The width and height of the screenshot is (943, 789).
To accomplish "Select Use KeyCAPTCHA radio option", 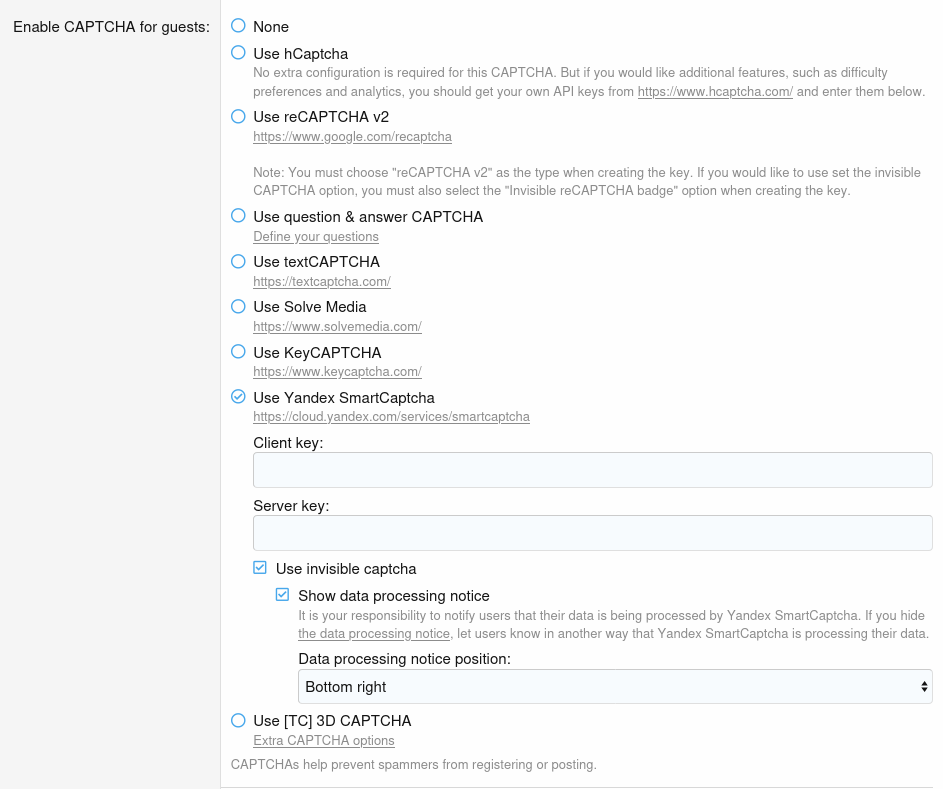I will (238, 352).
